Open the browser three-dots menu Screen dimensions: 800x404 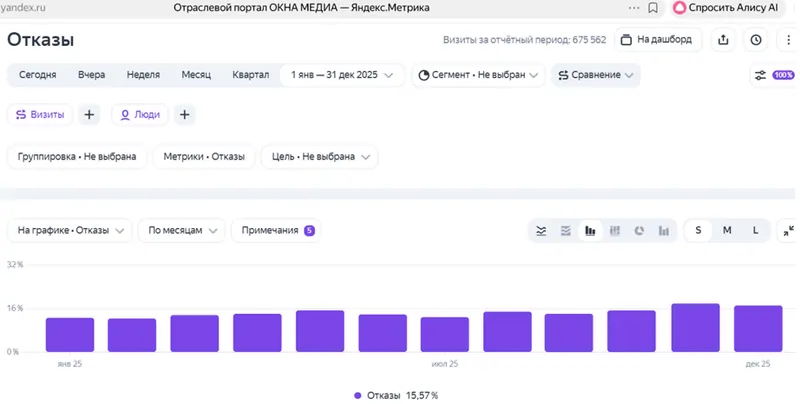coord(634,8)
